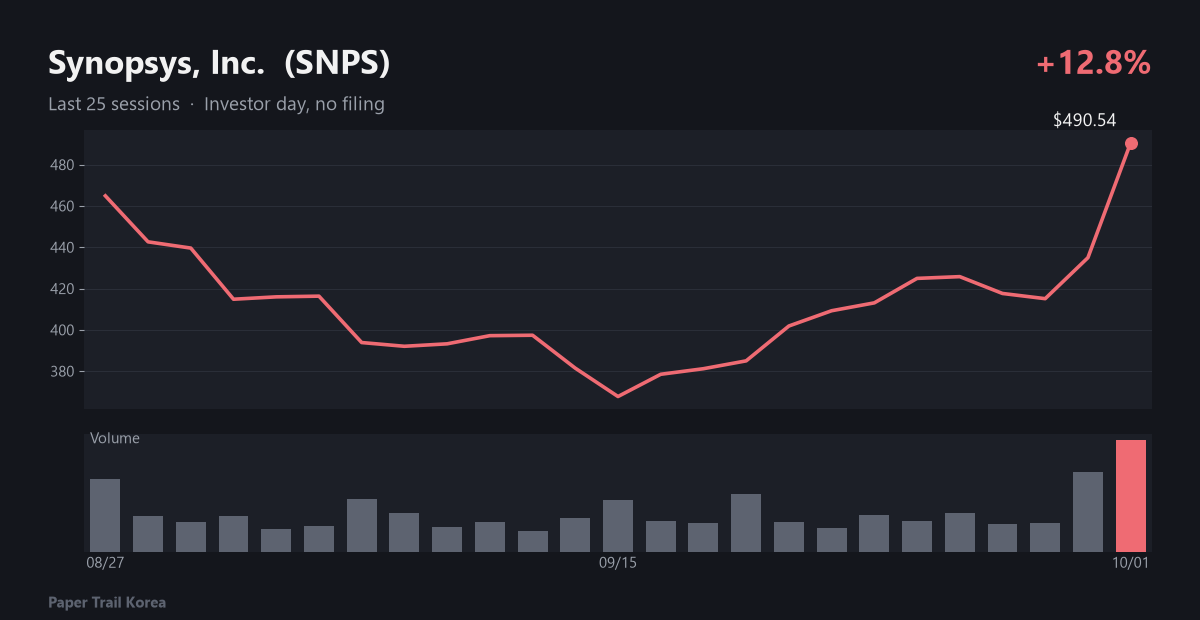Click the Synopsys, Inc. (SNPS) title

click(x=219, y=64)
